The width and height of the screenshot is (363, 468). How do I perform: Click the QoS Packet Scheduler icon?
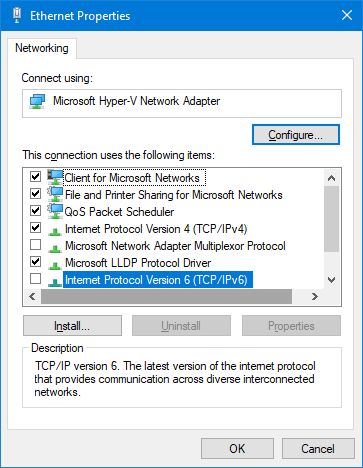pos(55,211)
